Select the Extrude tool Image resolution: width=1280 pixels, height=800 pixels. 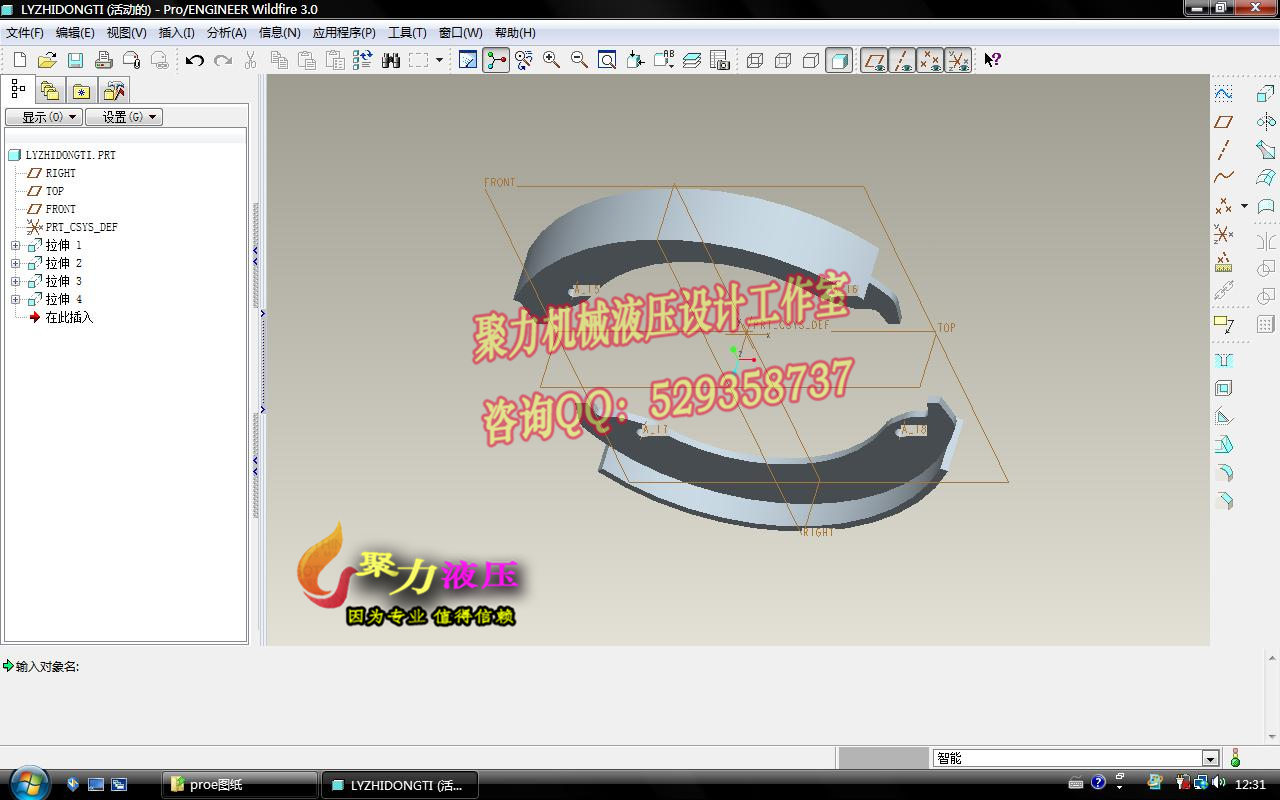point(1265,93)
